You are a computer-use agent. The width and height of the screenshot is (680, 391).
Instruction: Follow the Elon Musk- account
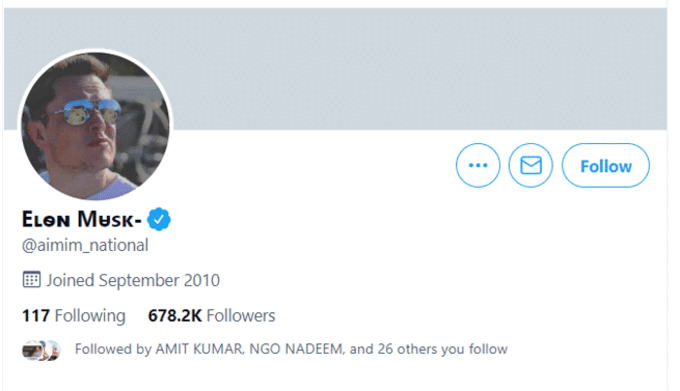click(x=606, y=165)
